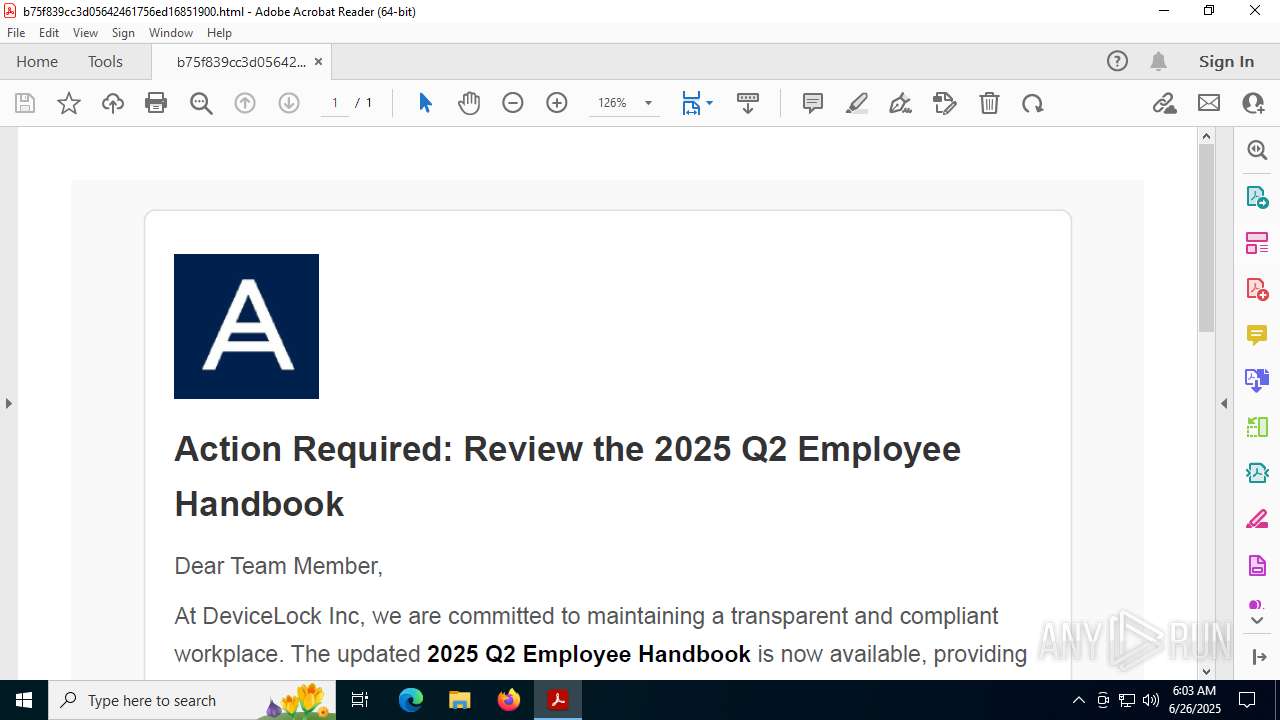Click scrollbar up arrow
This screenshot has height=720, width=1280.
pos(1206,136)
